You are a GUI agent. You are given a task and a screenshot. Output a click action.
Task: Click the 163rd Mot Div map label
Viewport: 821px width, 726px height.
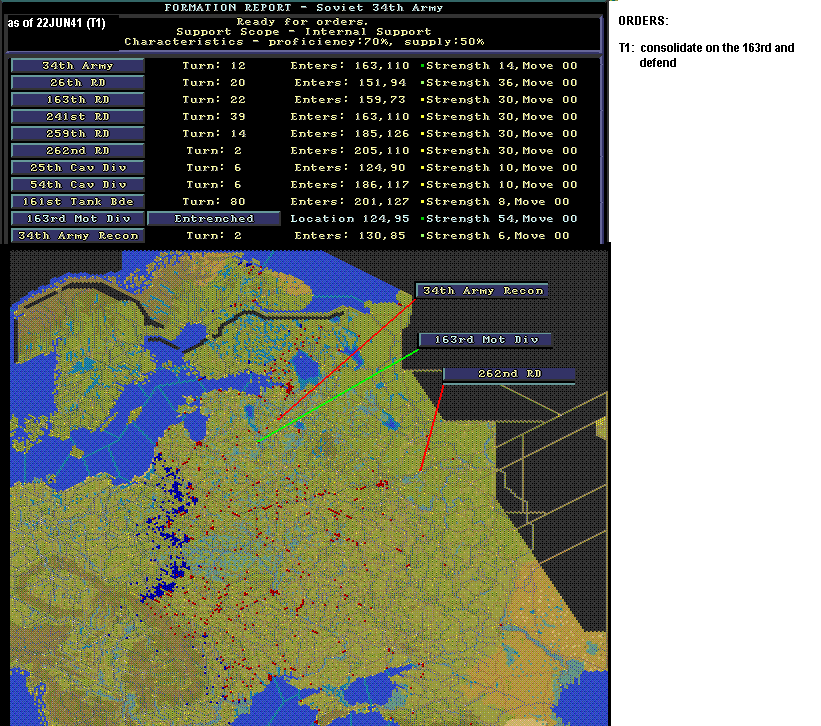click(485, 340)
